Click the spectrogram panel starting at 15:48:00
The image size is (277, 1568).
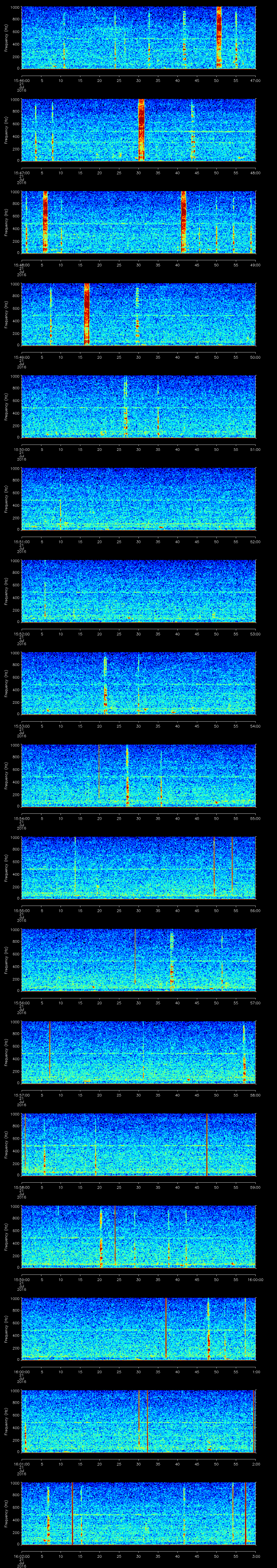coord(139,222)
